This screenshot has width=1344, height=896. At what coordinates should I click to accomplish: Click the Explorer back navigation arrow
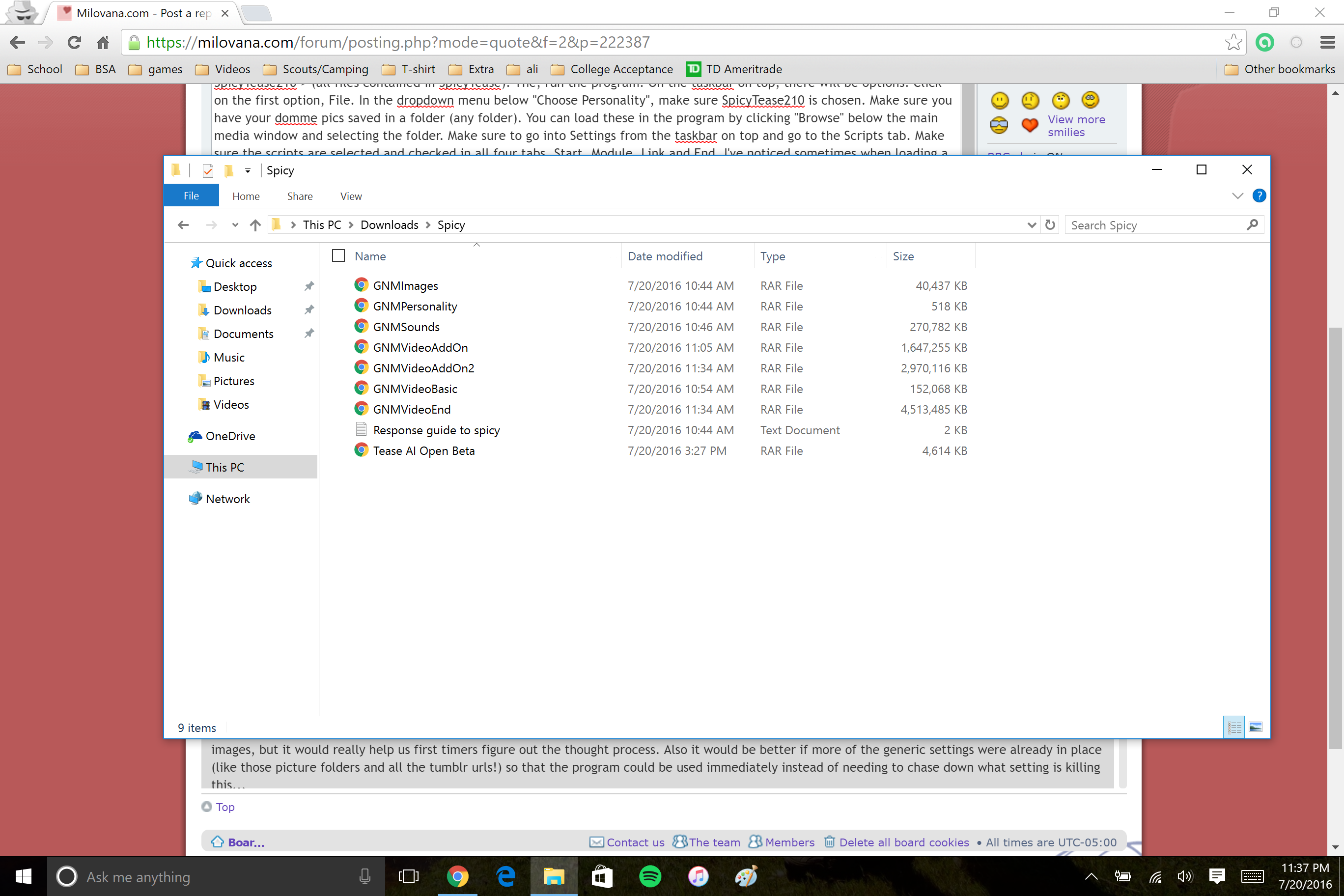pos(183,225)
